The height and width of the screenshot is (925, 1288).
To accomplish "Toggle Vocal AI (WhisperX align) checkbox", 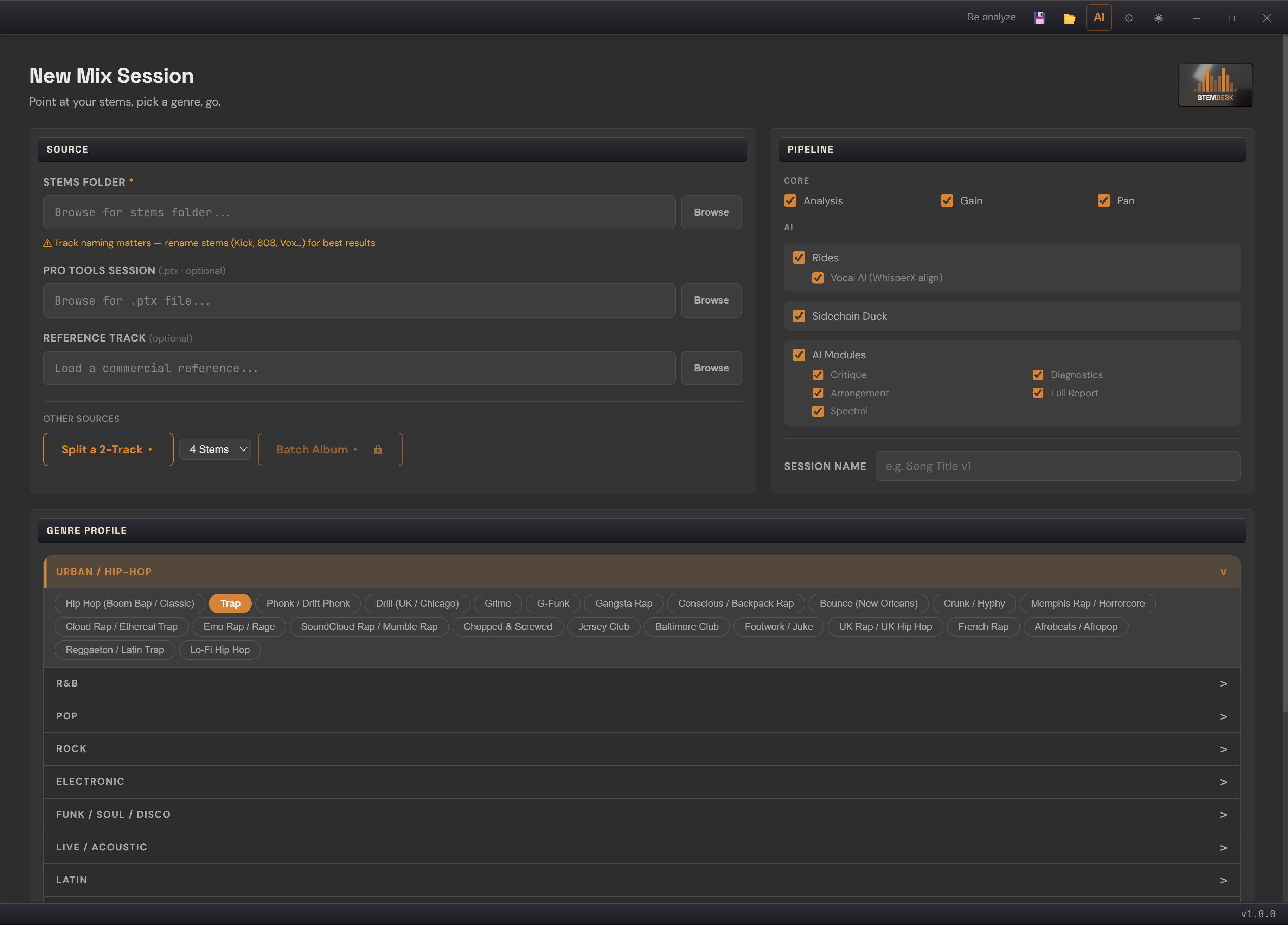I will (818, 278).
